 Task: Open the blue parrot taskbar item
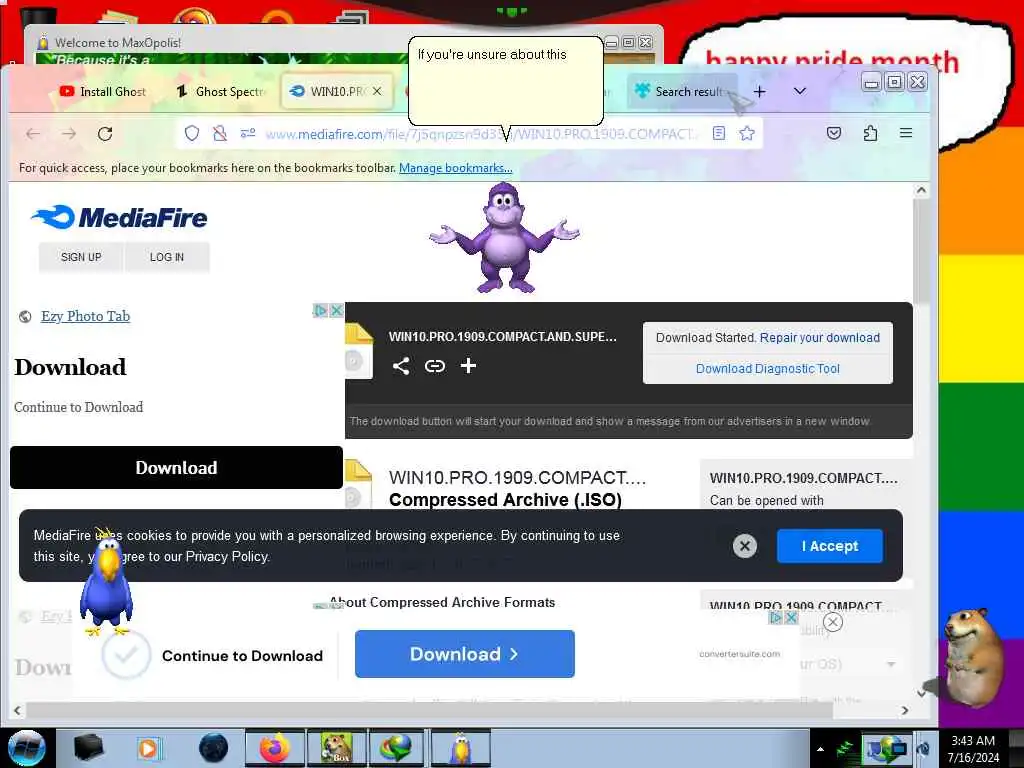pos(460,748)
